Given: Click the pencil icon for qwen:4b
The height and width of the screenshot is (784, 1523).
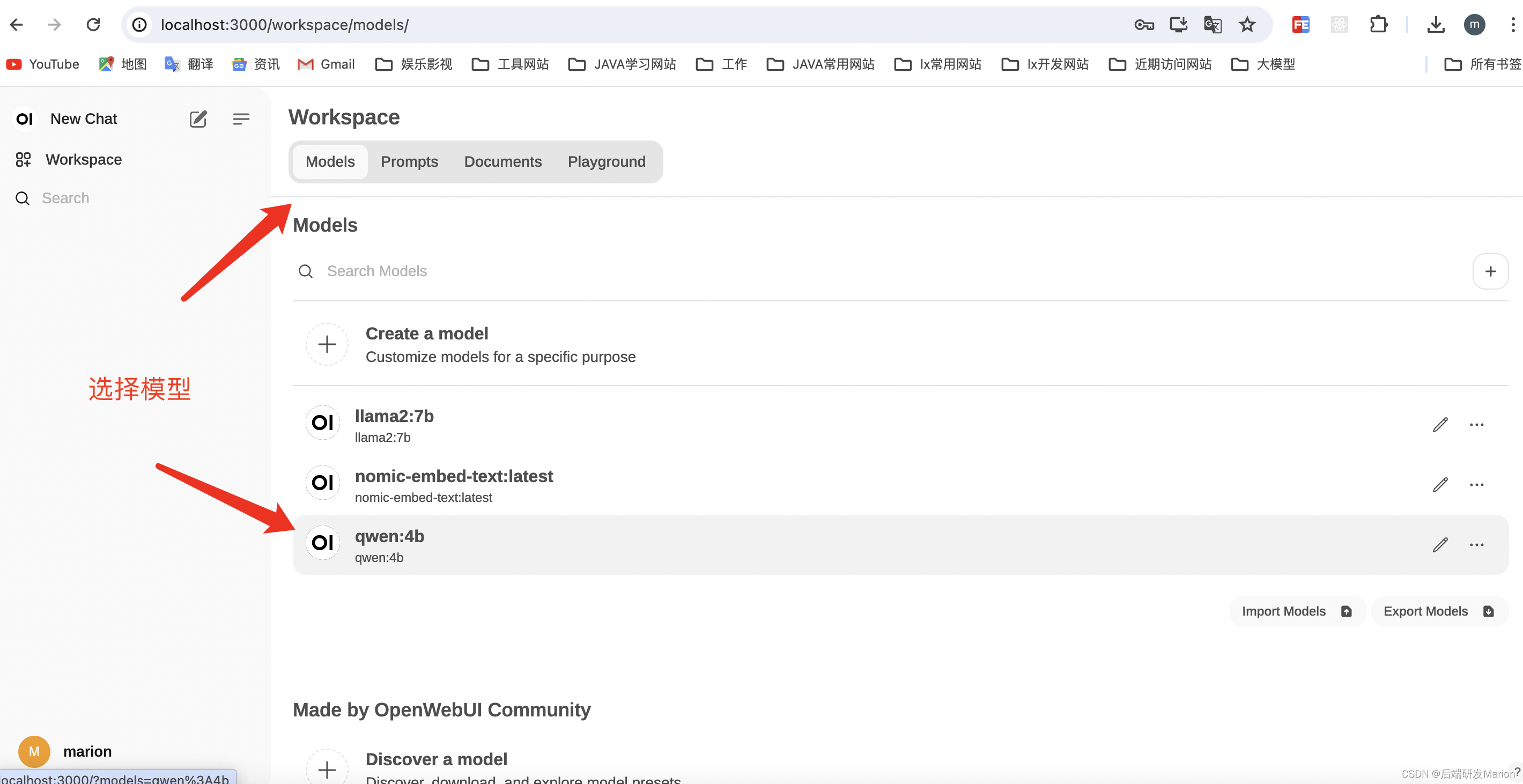Looking at the screenshot, I should [1440, 544].
